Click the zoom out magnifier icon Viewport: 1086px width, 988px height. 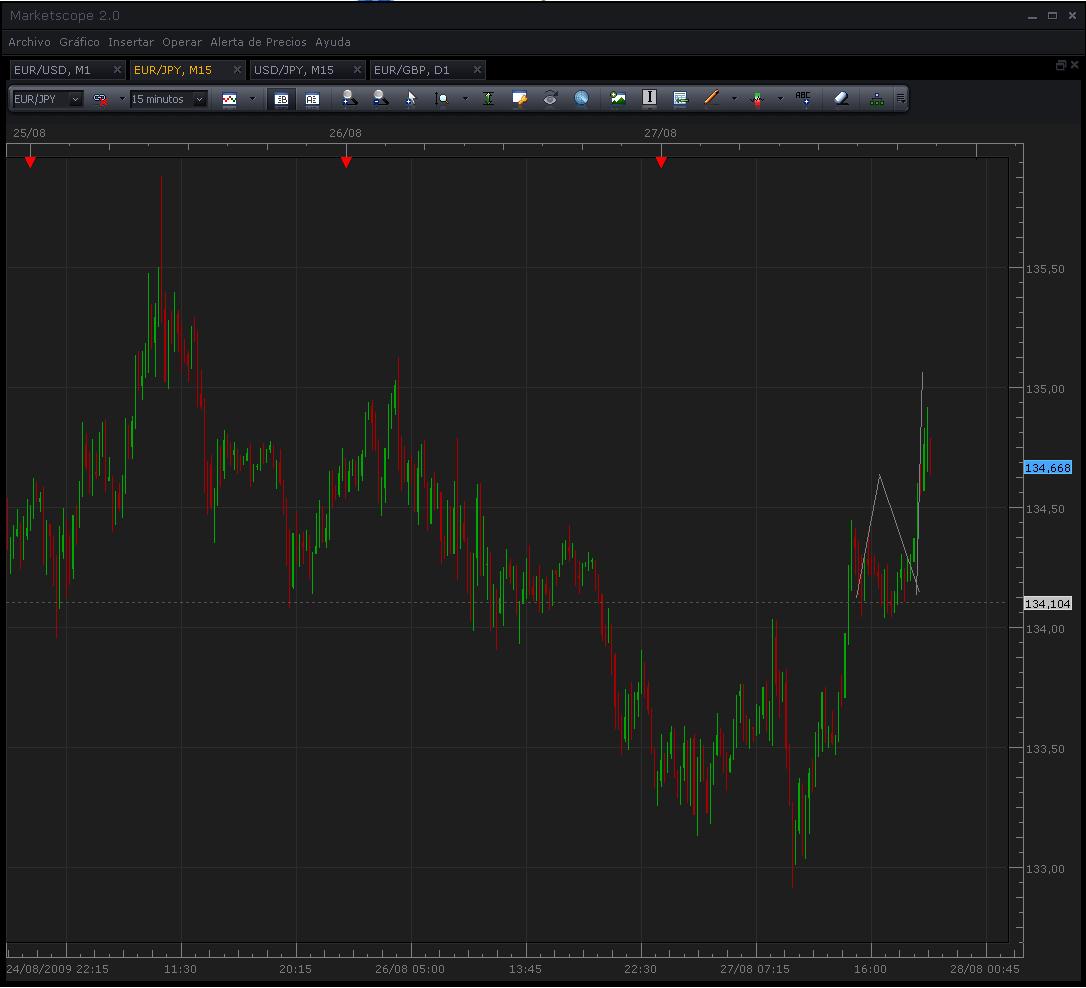[380, 98]
